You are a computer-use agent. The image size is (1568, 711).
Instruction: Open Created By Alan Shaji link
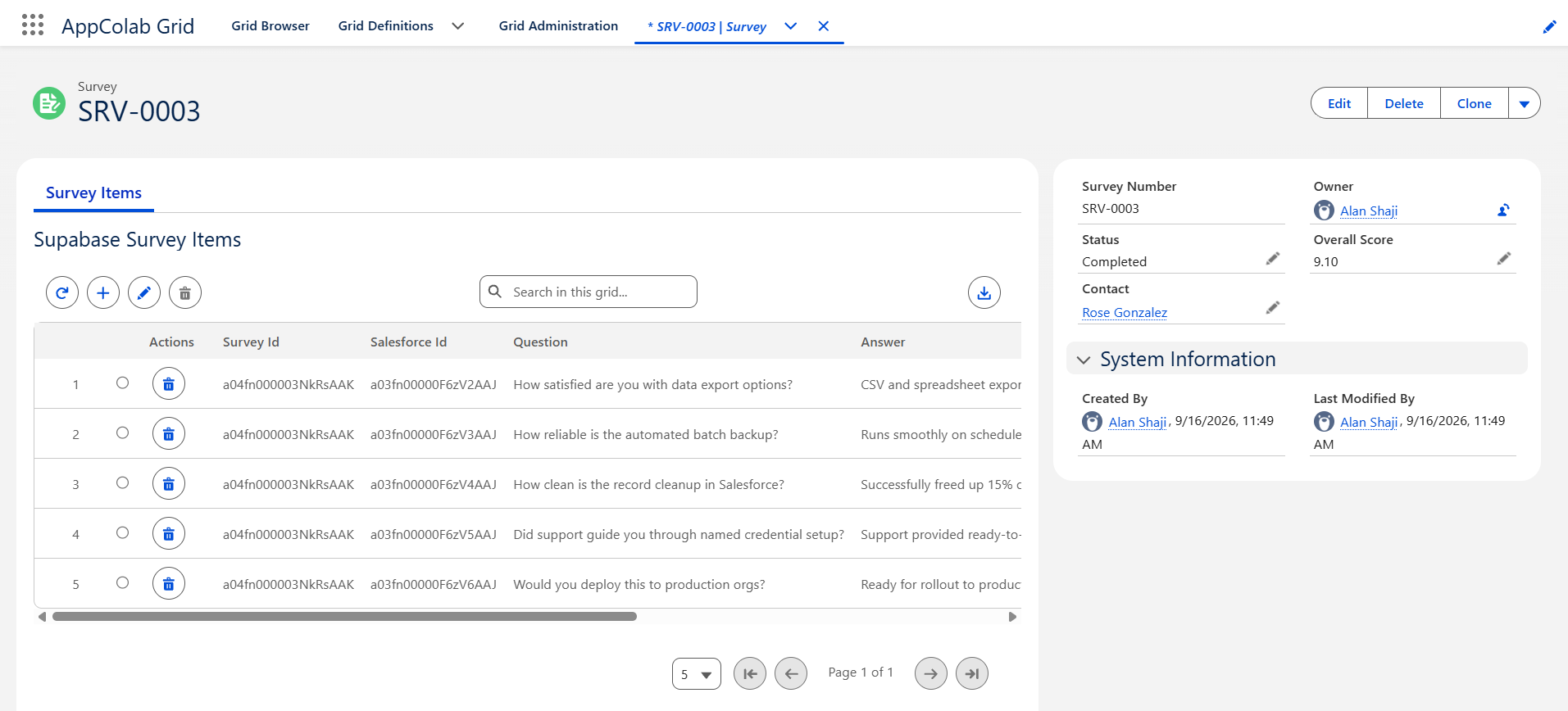coord(1138,423)
